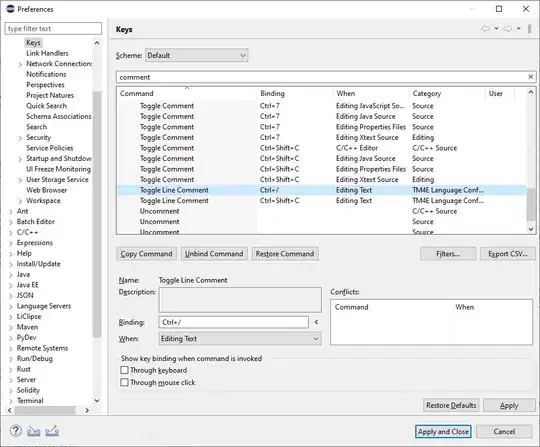Screen dimensions: 540x447
Task: Click the Binding text field
Action: (x=233, y=322)
